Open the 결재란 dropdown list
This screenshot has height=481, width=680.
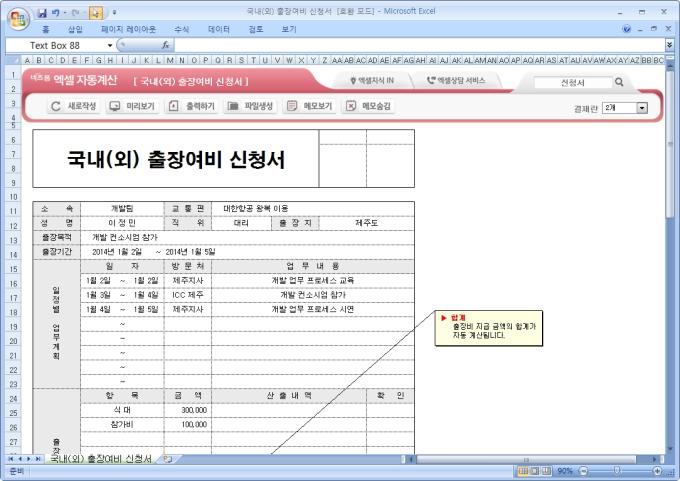click(642, 107)
